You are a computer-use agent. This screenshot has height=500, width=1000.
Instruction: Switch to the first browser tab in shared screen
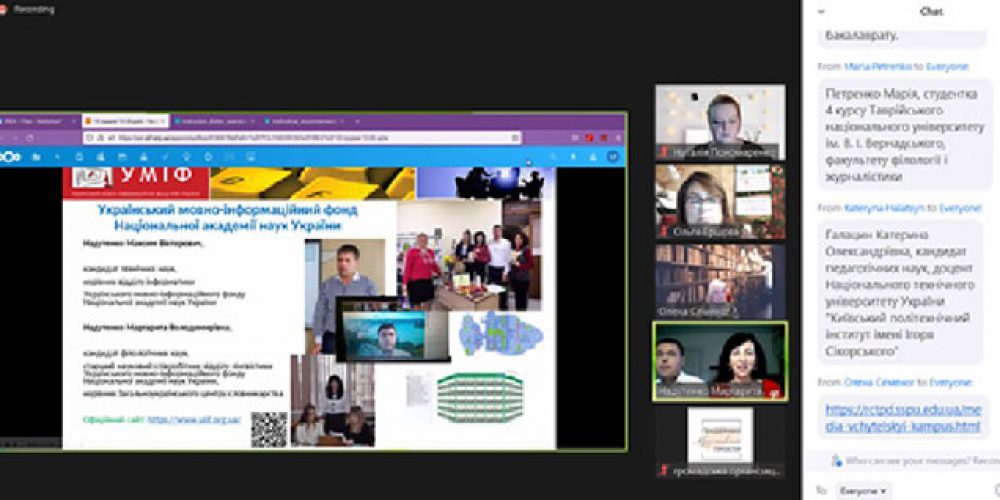click(x=38, y=120)
